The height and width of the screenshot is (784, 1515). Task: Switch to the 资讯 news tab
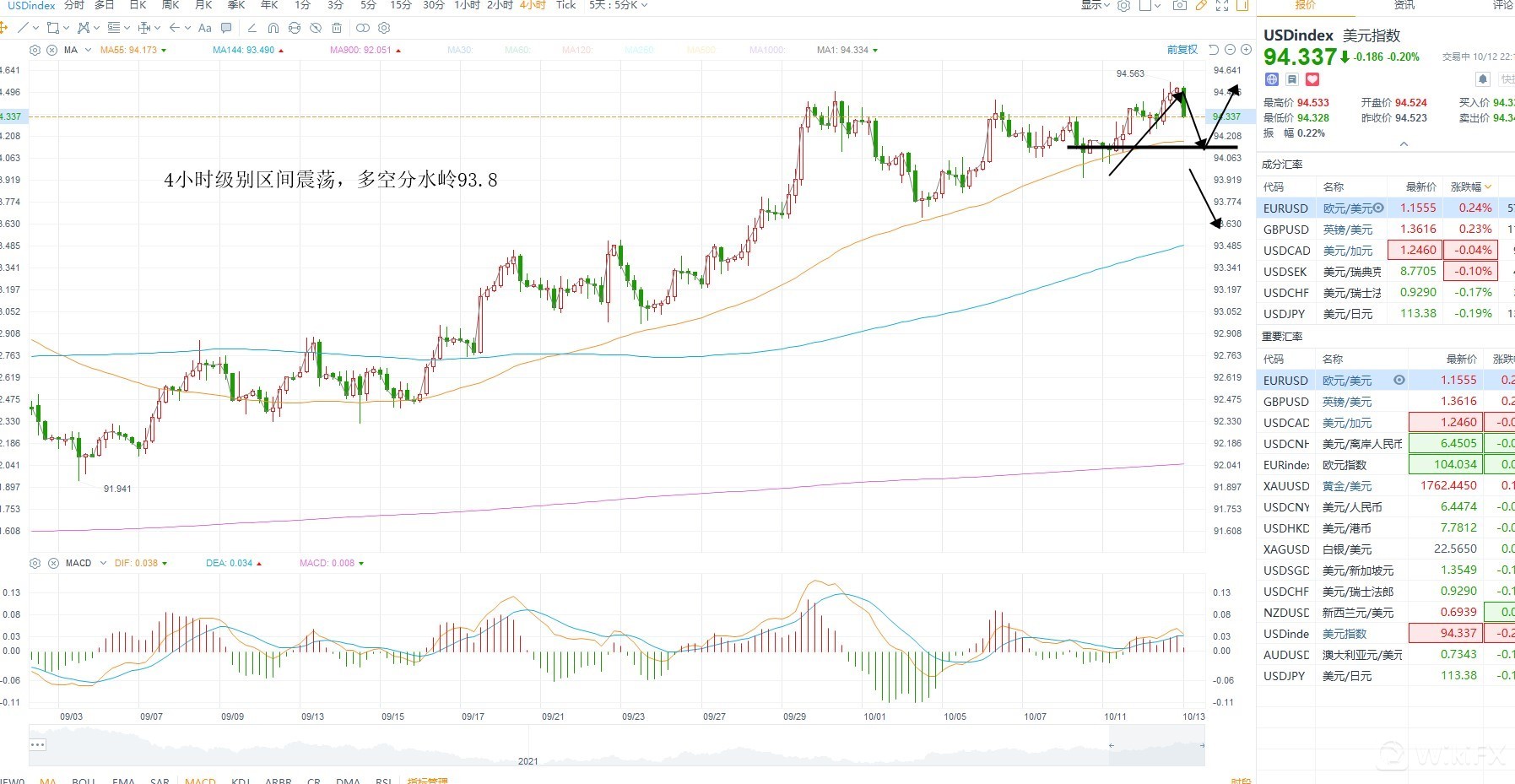(x=1404, y=5)
